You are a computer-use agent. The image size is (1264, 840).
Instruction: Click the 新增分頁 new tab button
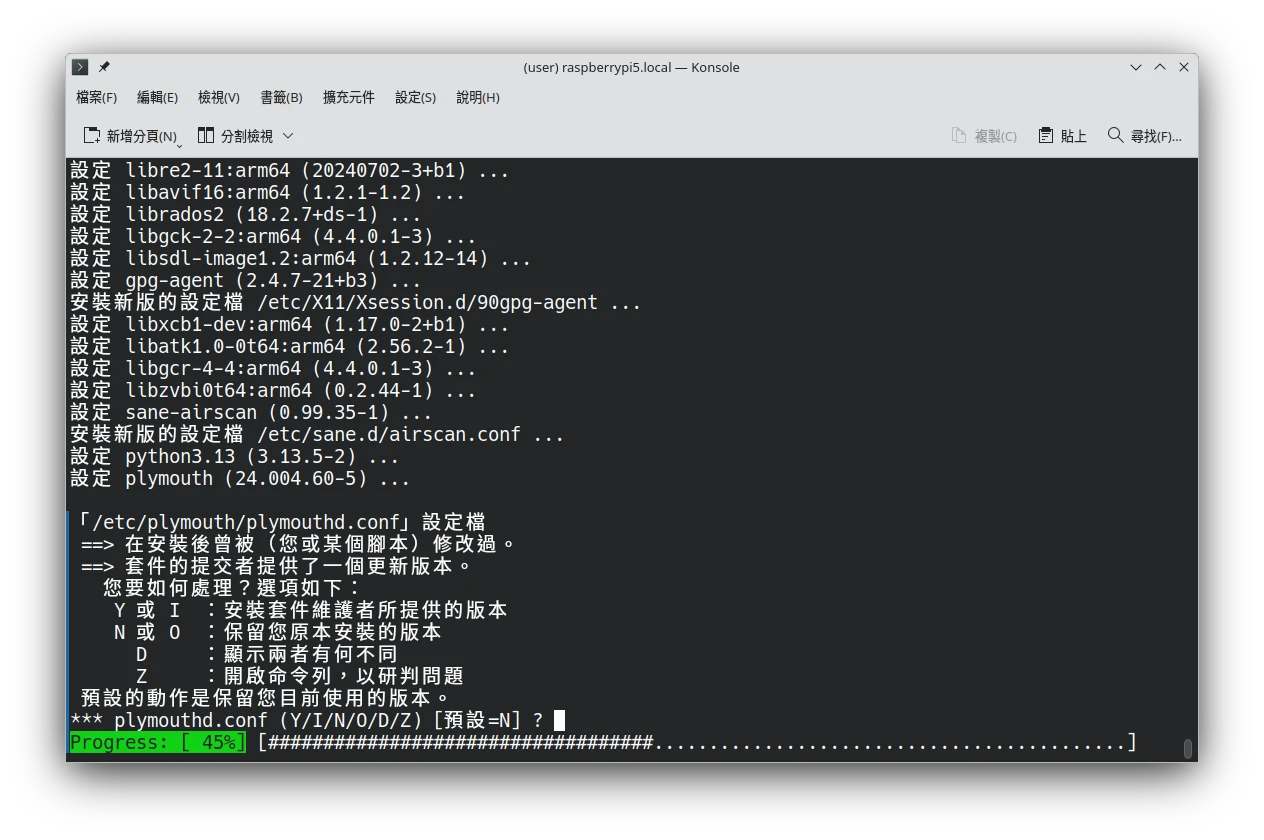(128, 136)
